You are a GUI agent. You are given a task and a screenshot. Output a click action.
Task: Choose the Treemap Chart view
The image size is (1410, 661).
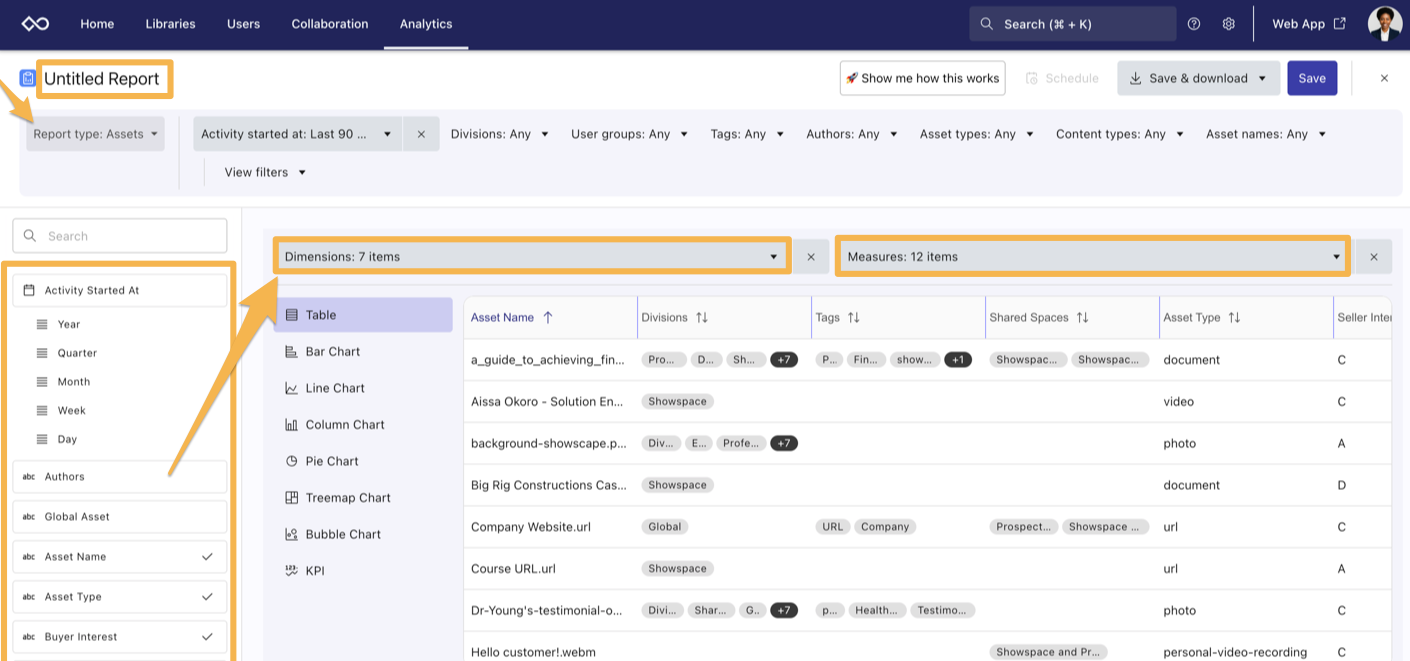(x=347, y=498)
